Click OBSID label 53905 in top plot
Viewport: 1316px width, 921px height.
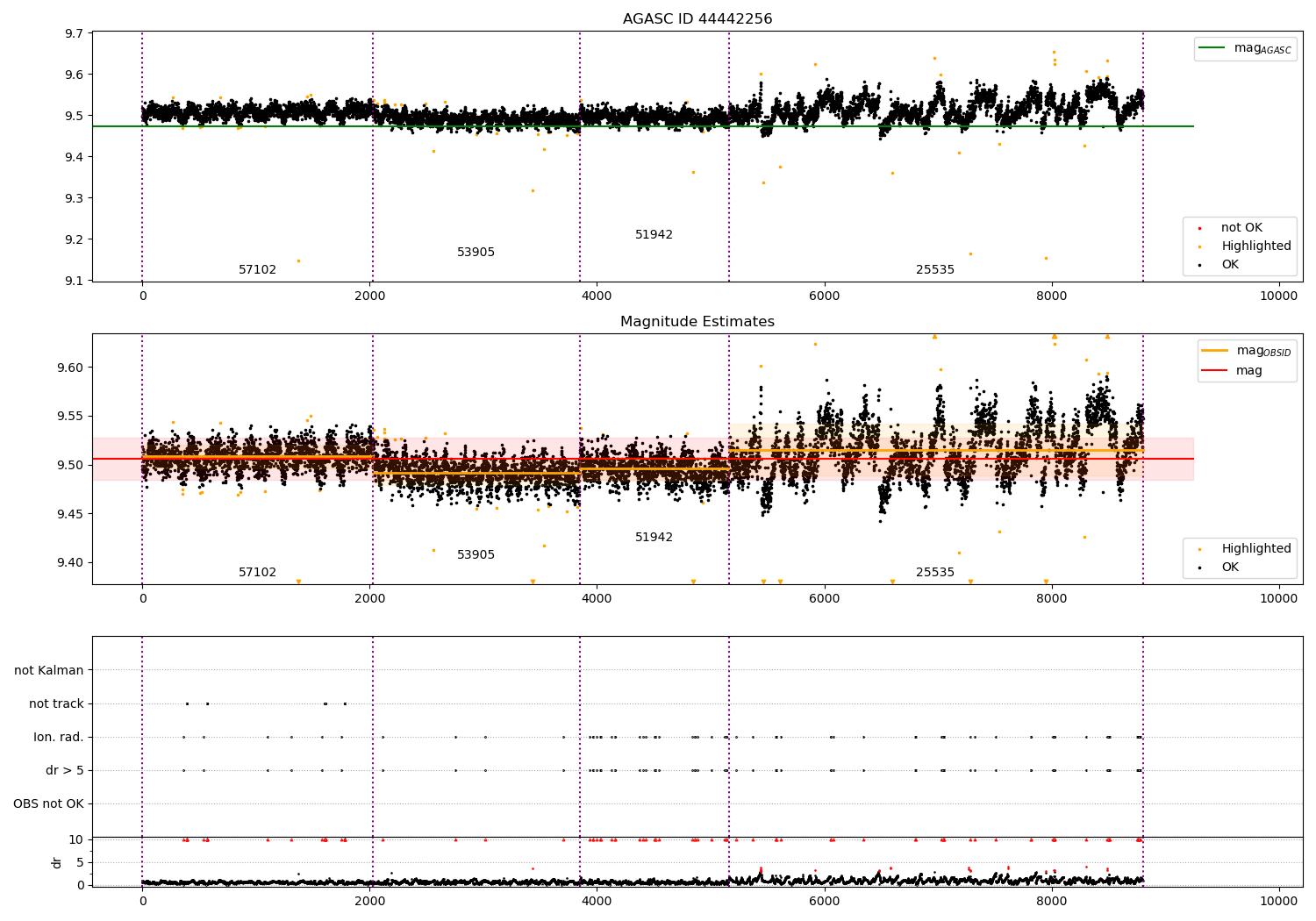point(476,253)
